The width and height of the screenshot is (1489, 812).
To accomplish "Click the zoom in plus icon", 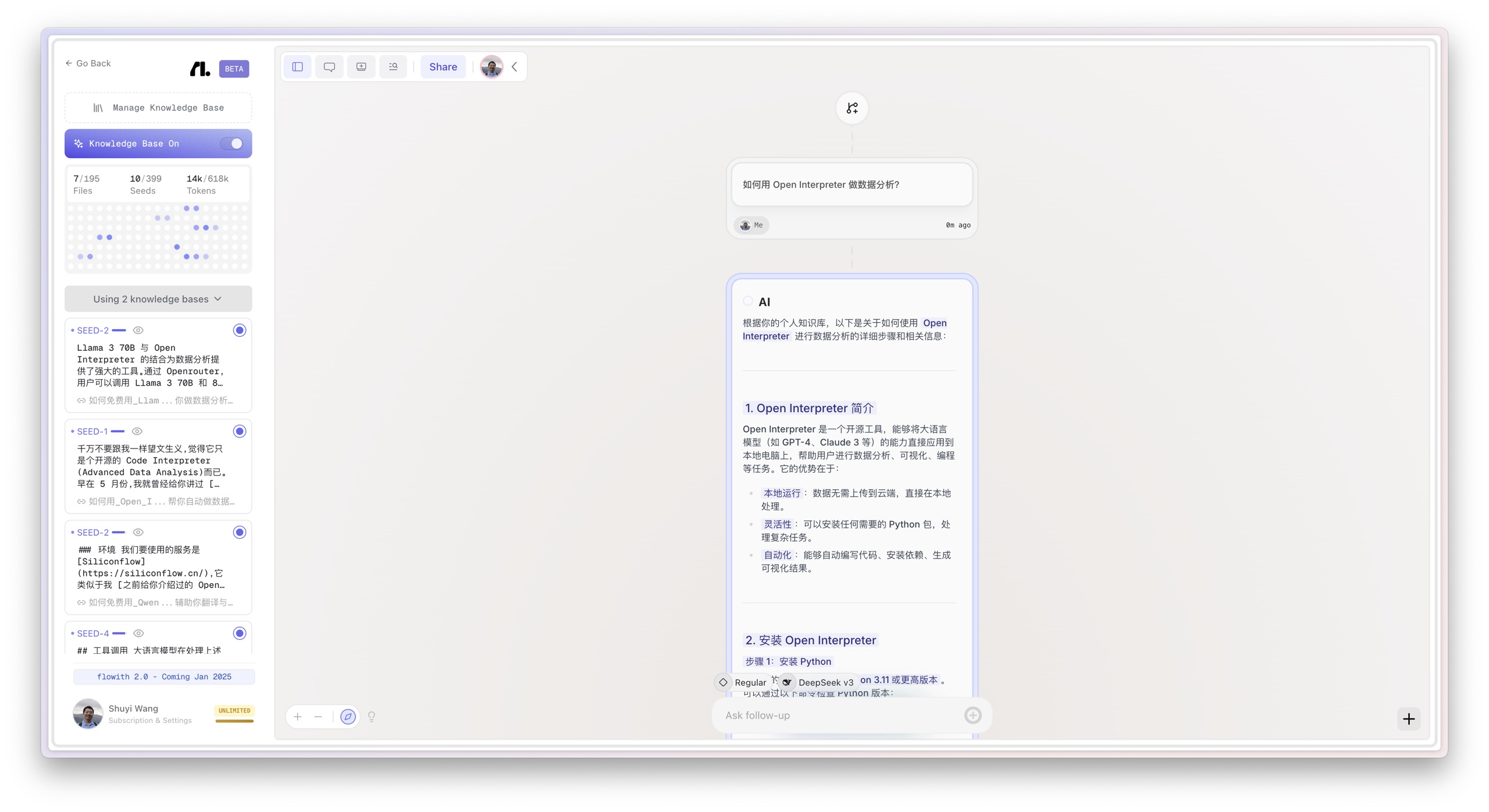I will click(297, 717).
